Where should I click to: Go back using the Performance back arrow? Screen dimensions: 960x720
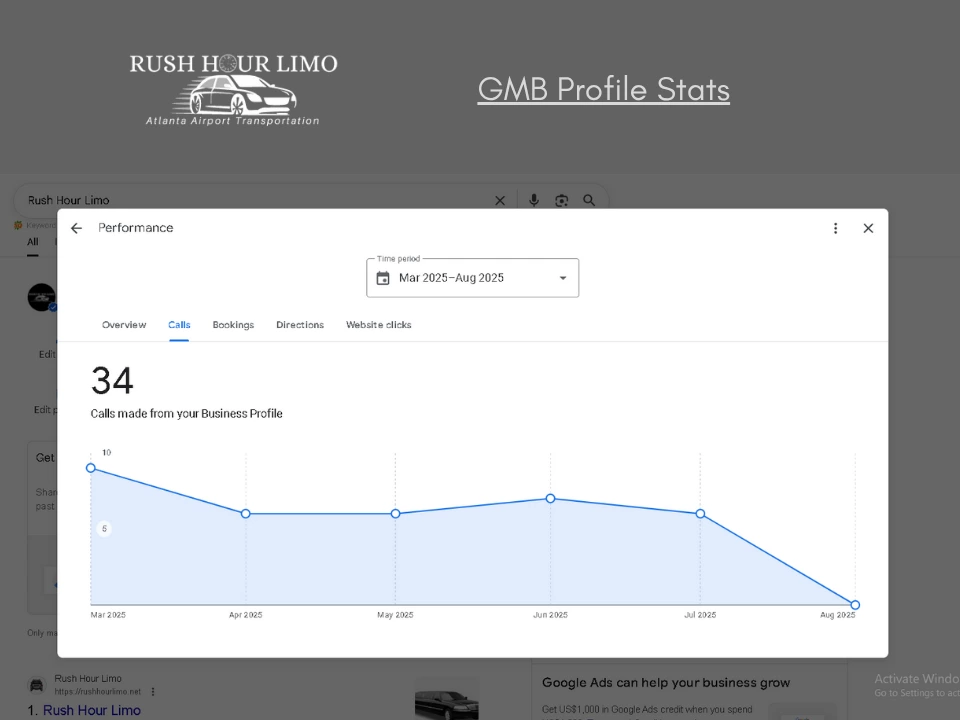point(76,228)
